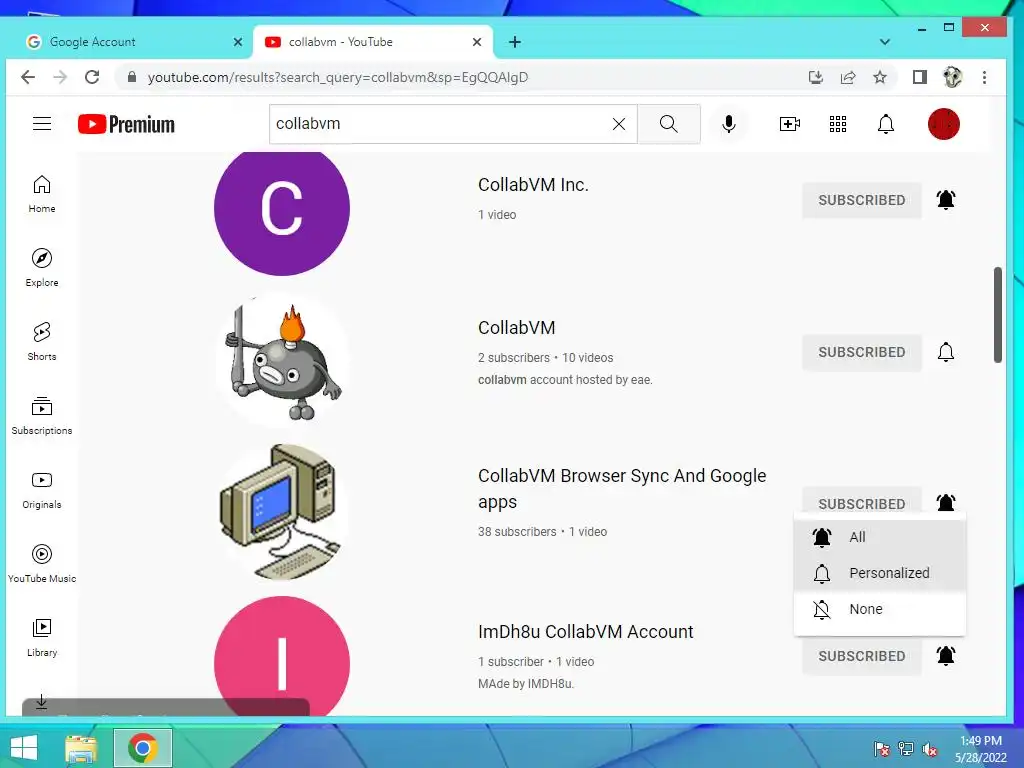Open the red account avatar menu
1024x768 pixels.
click(x=944, y=124)
